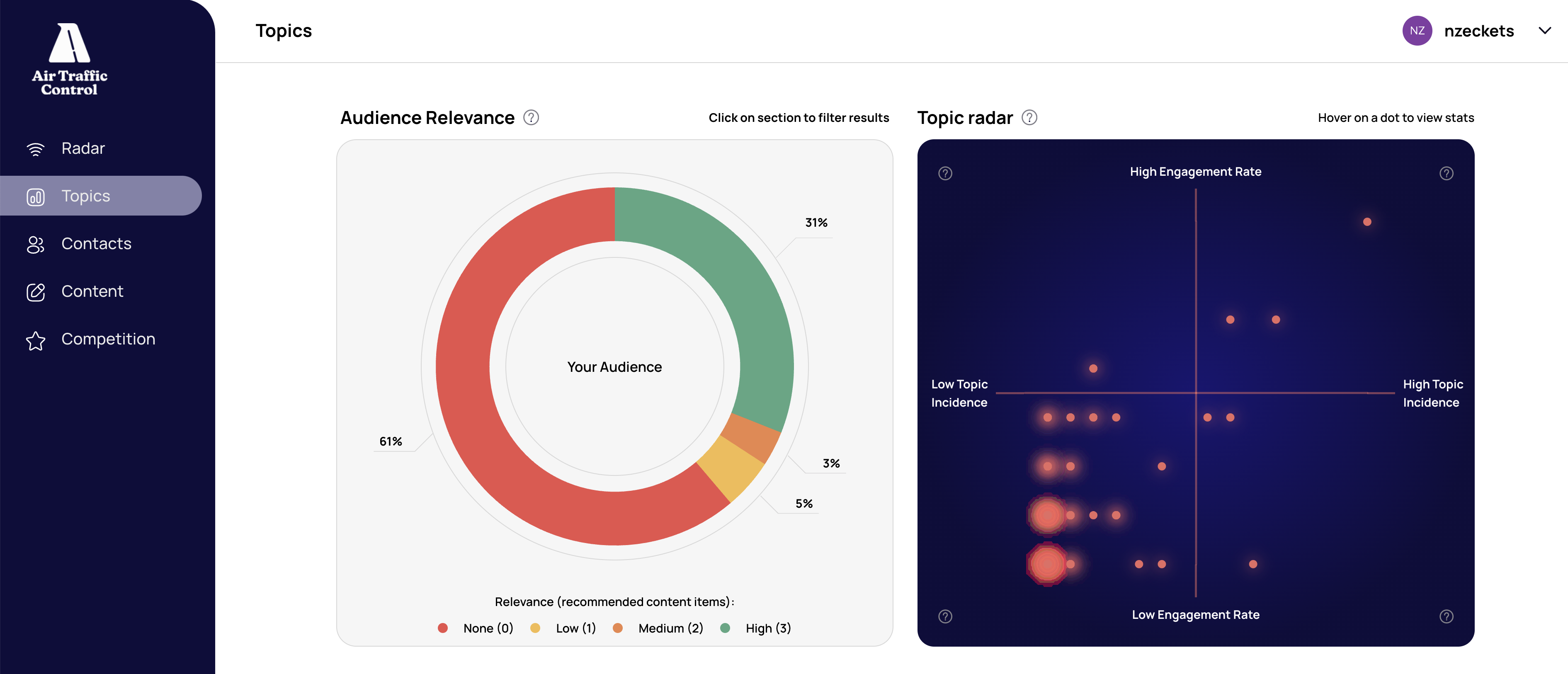Open help icon beside Topic radar title
1568x674 pixels.
point(1029,117)
